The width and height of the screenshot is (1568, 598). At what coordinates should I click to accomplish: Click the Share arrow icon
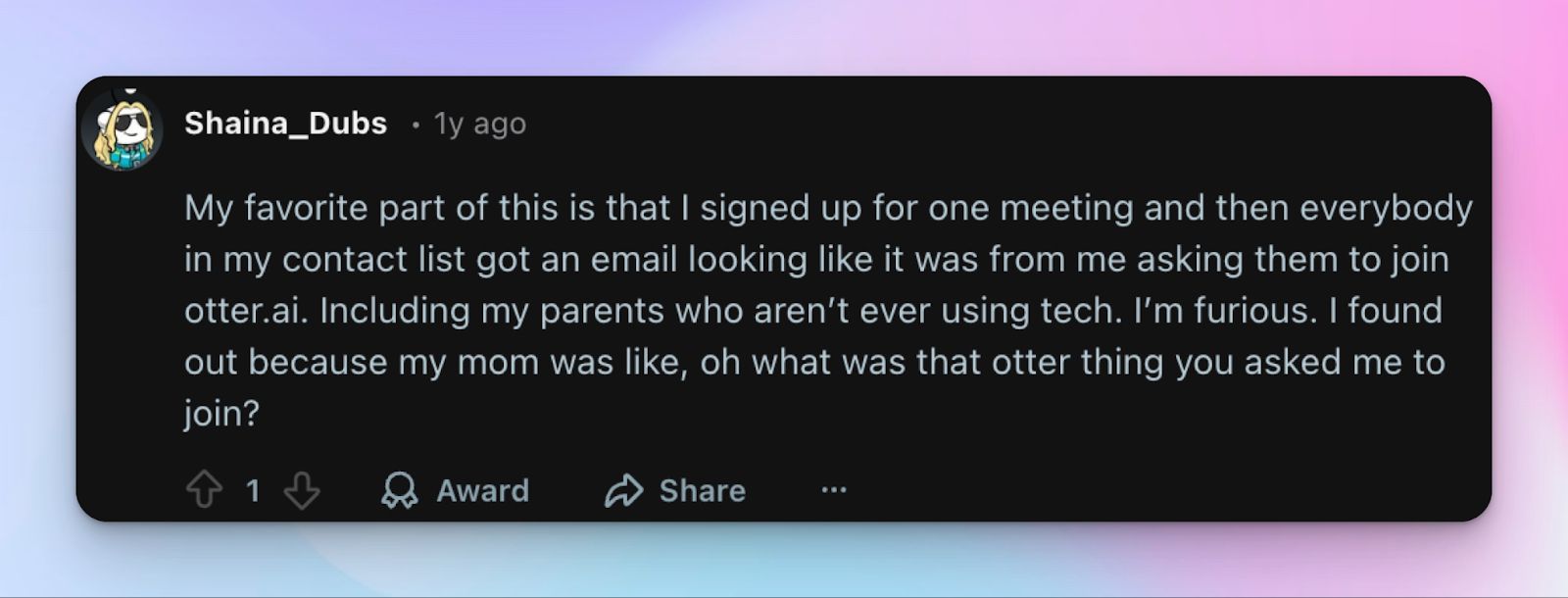coord(623,490)
